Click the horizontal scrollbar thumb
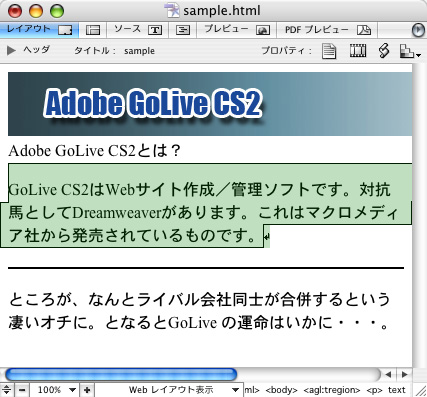The width and height of the screenshot is (427, 397). point(121,375)
